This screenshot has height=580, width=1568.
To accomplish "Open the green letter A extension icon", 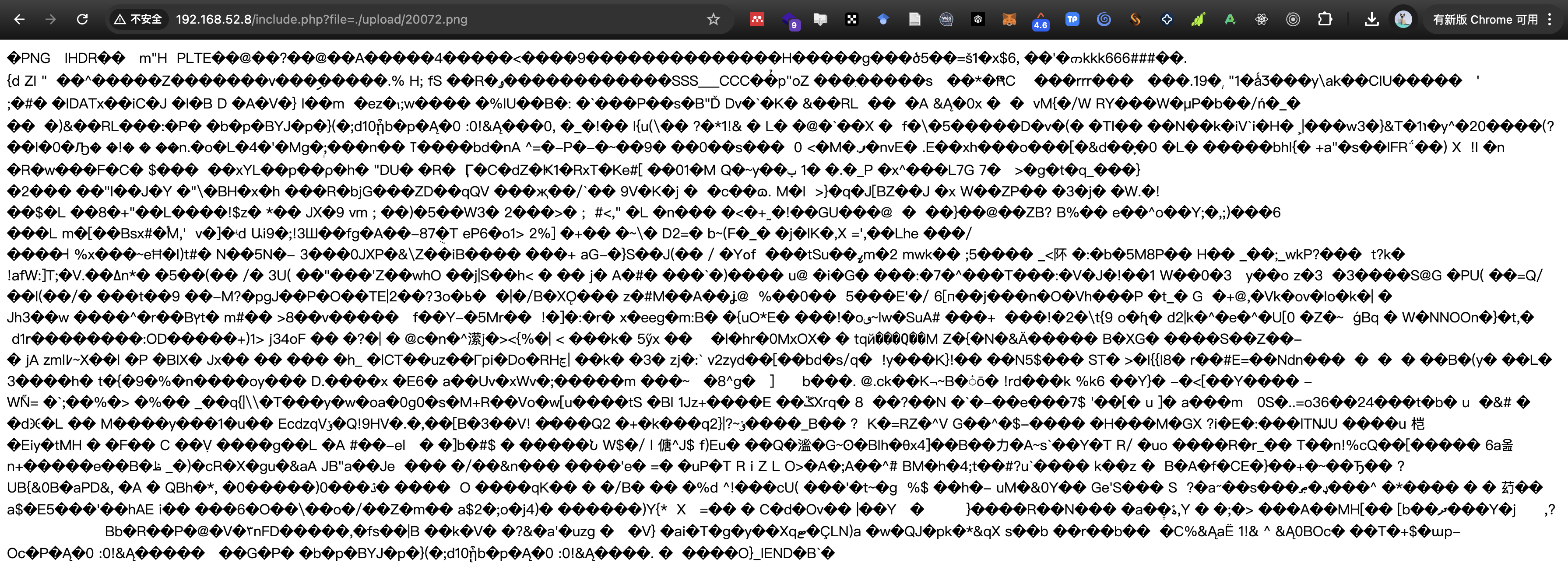I will pyautogui.click(x=1230, y=19).
